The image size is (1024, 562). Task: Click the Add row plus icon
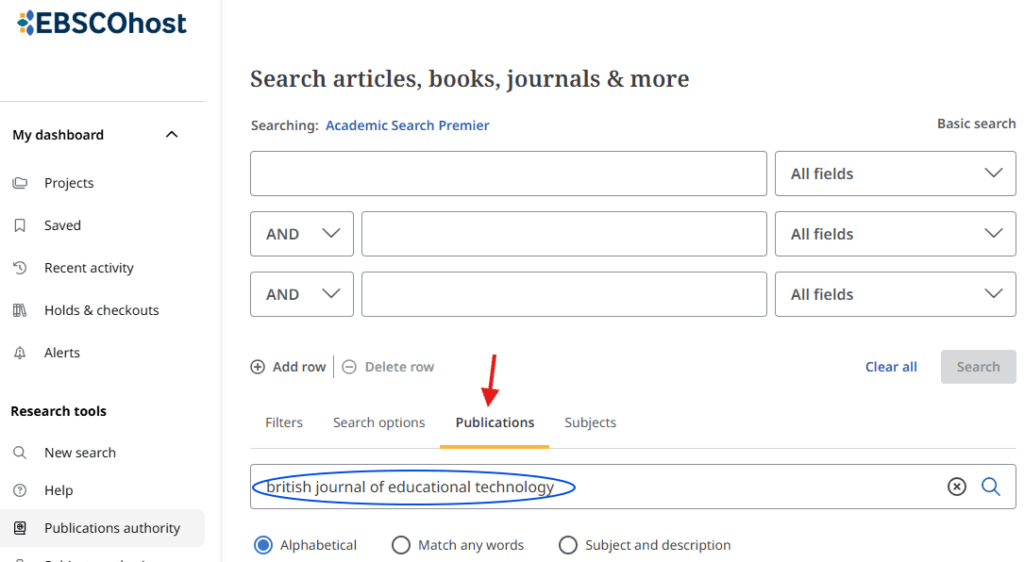click(x=258, y=367)
